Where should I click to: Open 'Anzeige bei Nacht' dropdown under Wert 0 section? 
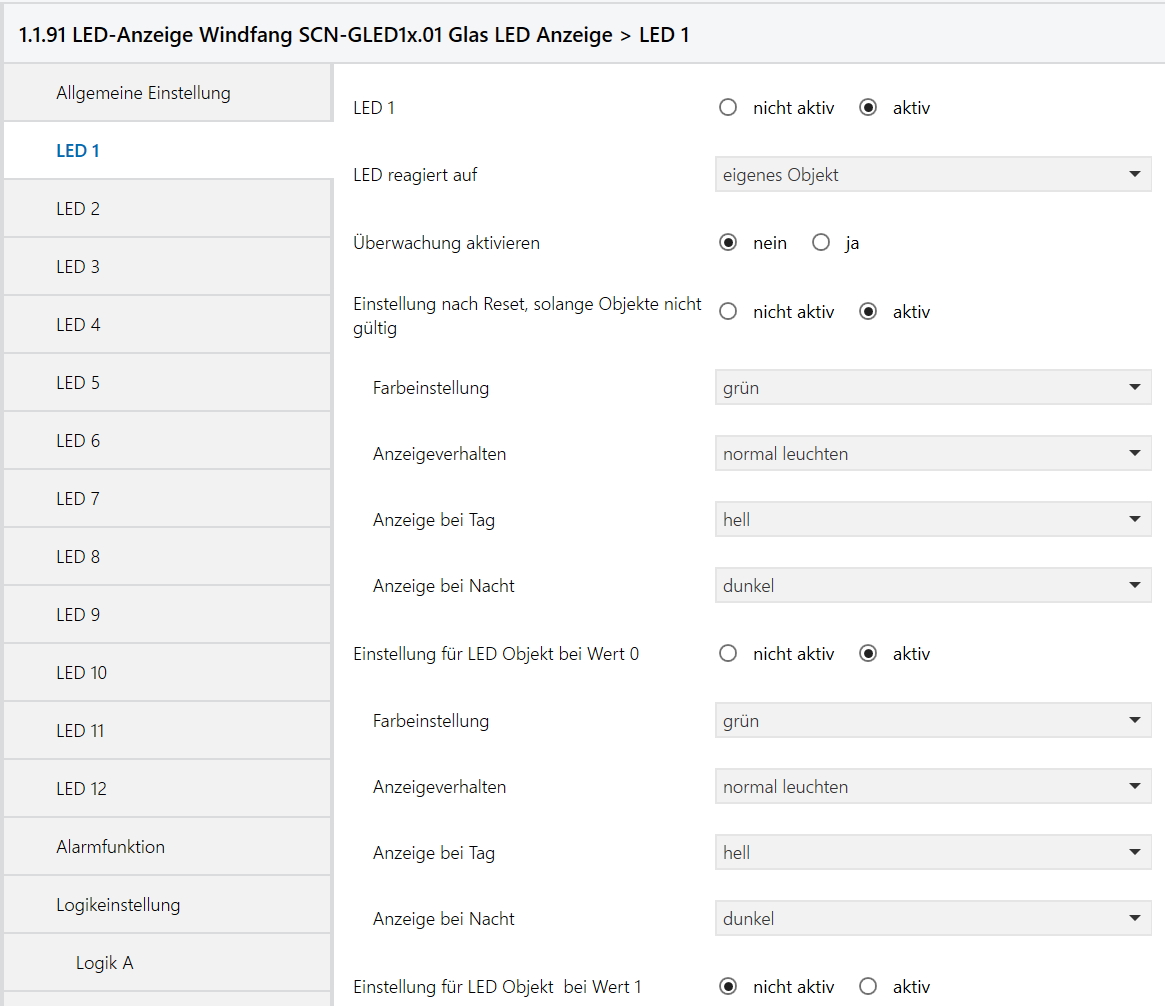pyautogui.click(x=933, y=919)
